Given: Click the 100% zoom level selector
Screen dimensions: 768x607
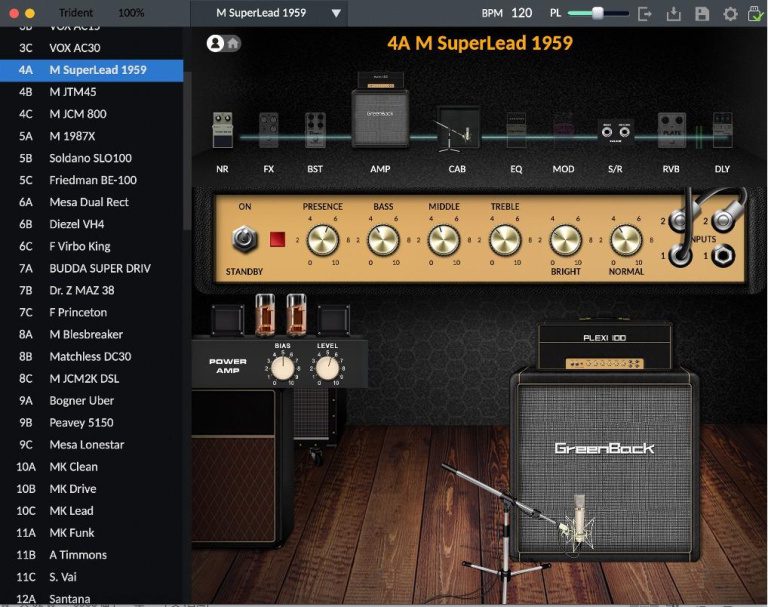Looking at the screenshot, I should 130,13.
